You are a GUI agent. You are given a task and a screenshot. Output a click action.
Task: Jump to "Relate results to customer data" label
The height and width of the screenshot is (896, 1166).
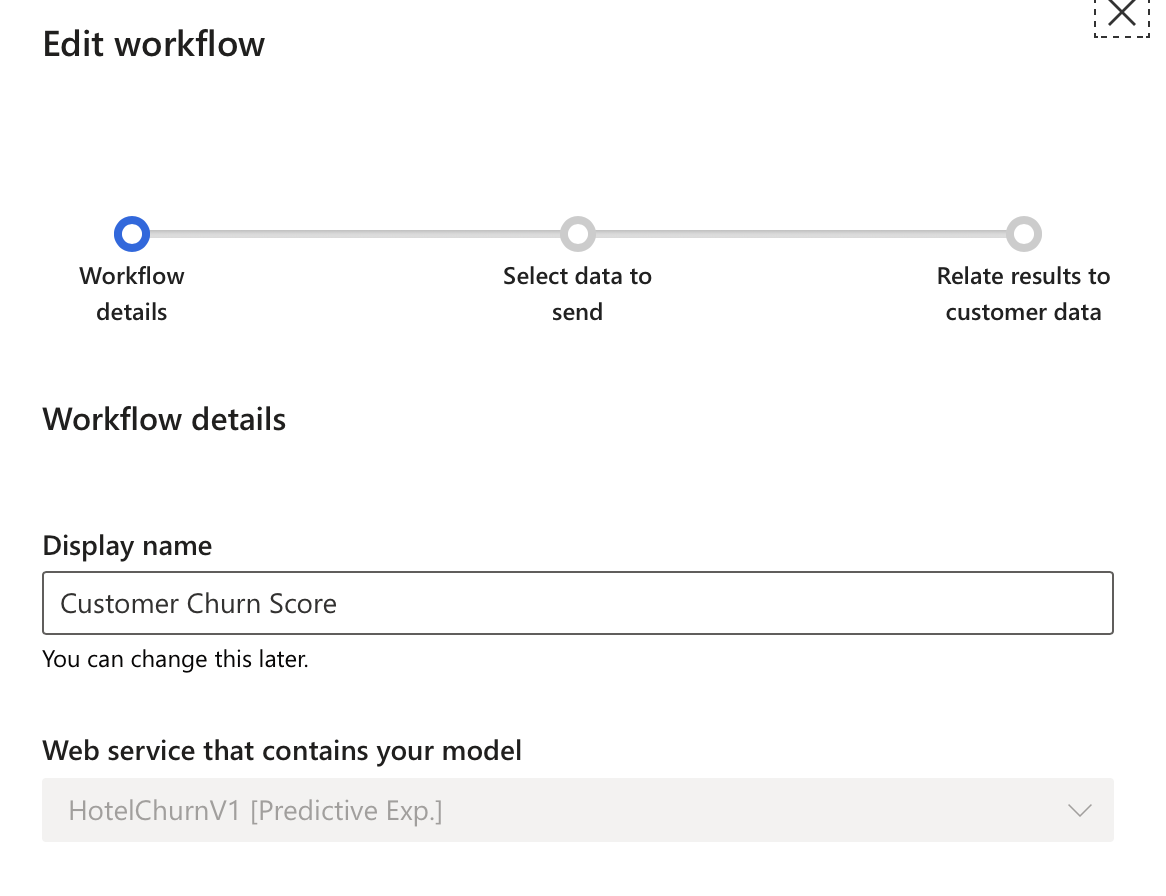tap(1023, 294)
